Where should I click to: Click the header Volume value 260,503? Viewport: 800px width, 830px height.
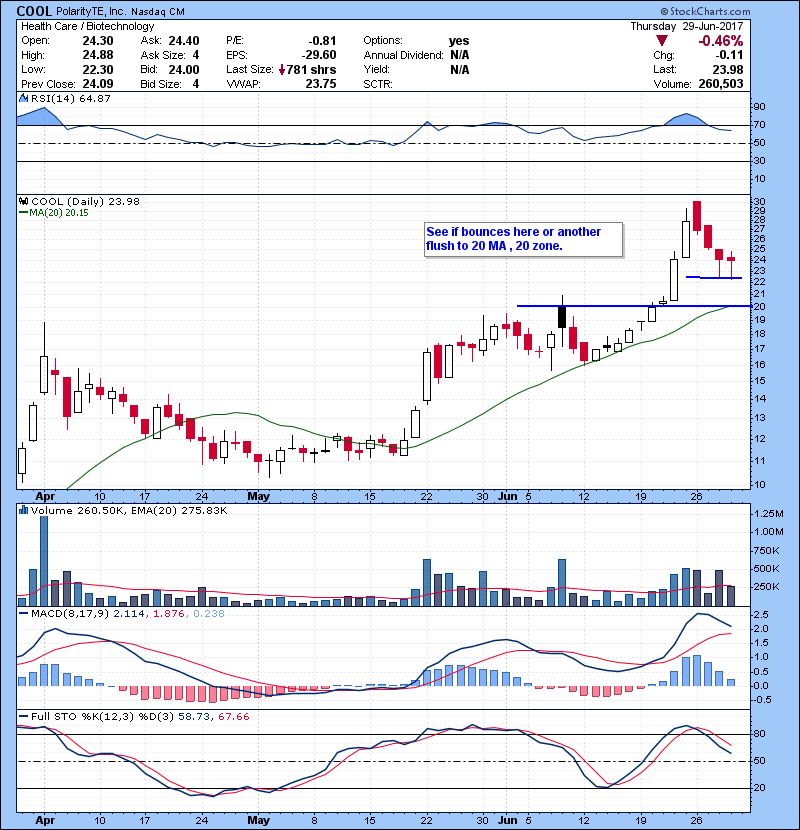pos(721,84)
